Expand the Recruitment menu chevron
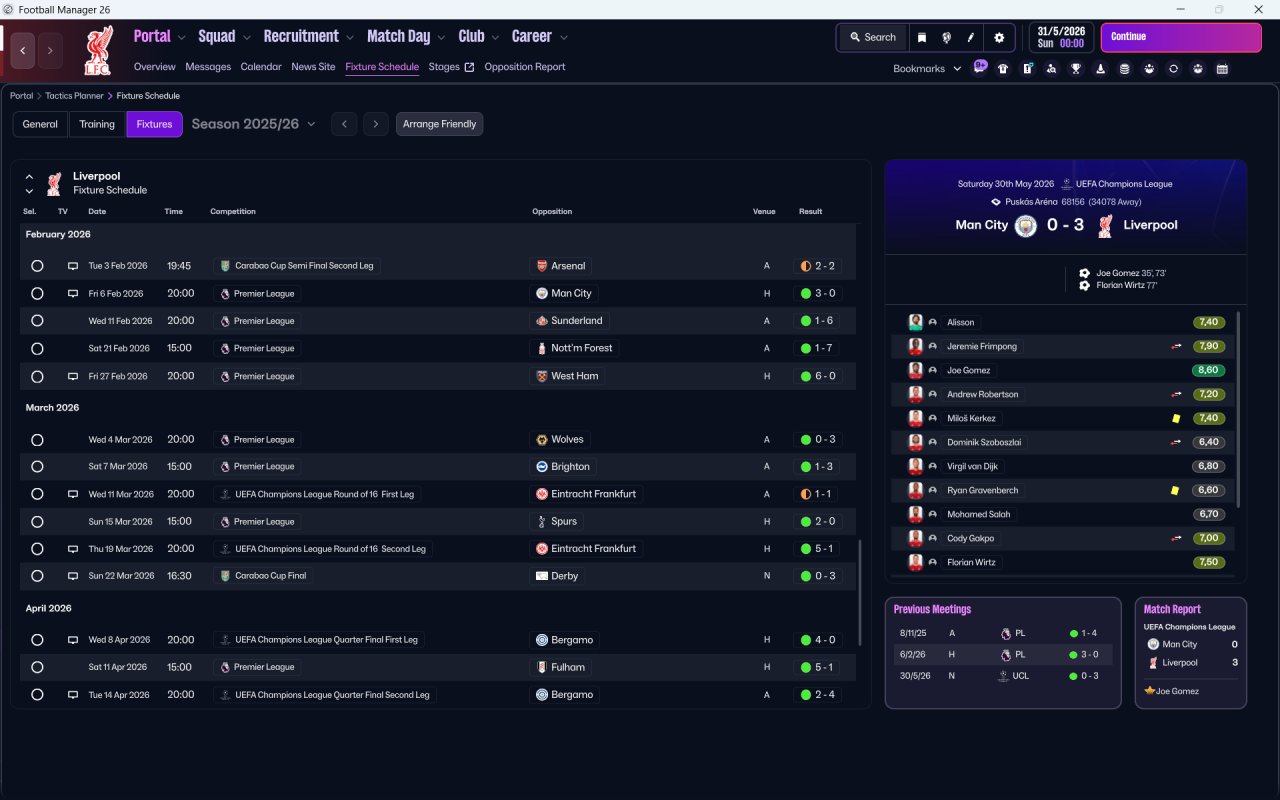The width and height of the screenshot is (1280, 800). pyautogui.click(x=350, y=37)
